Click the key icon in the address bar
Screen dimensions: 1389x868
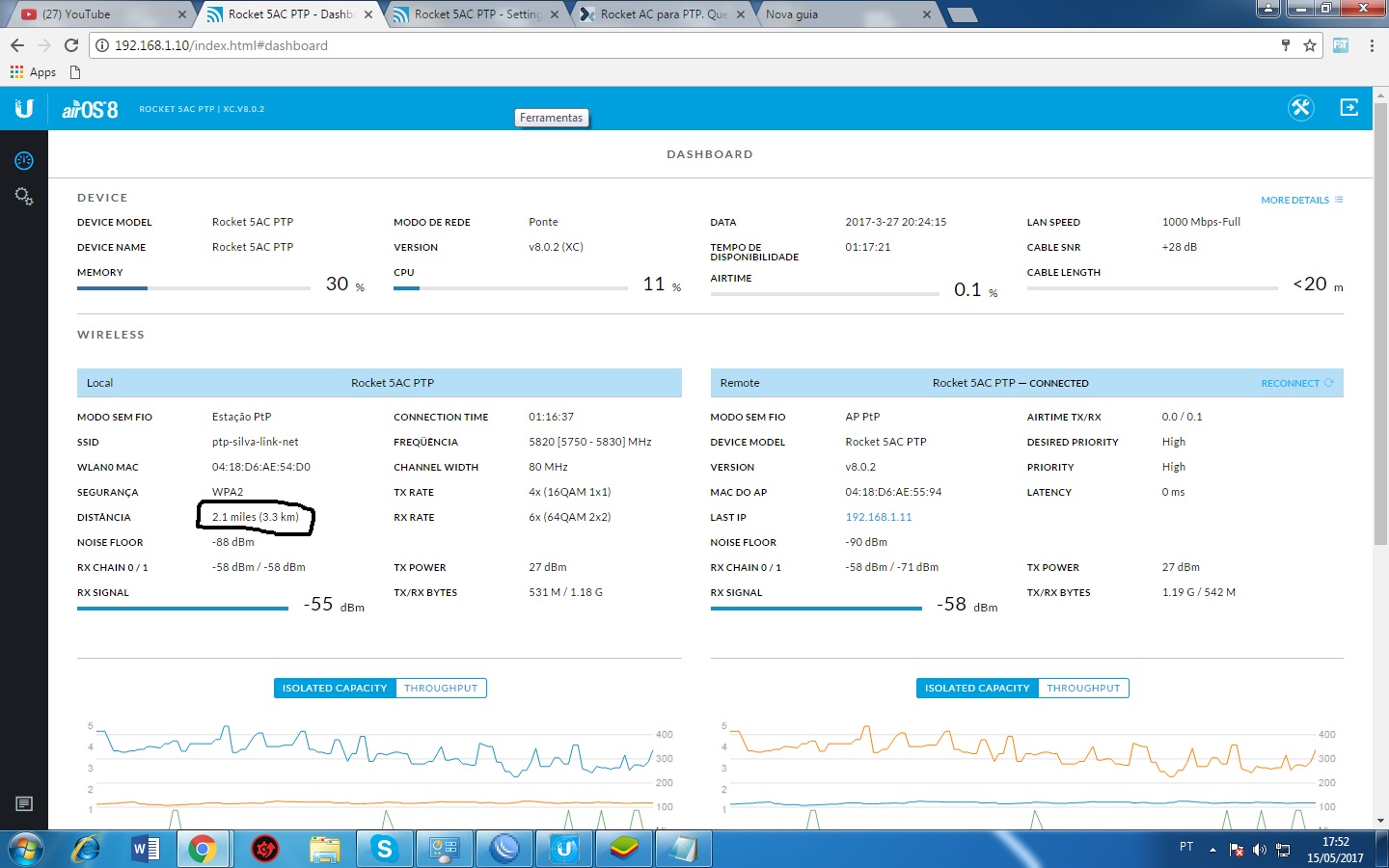click(1286, 45)
